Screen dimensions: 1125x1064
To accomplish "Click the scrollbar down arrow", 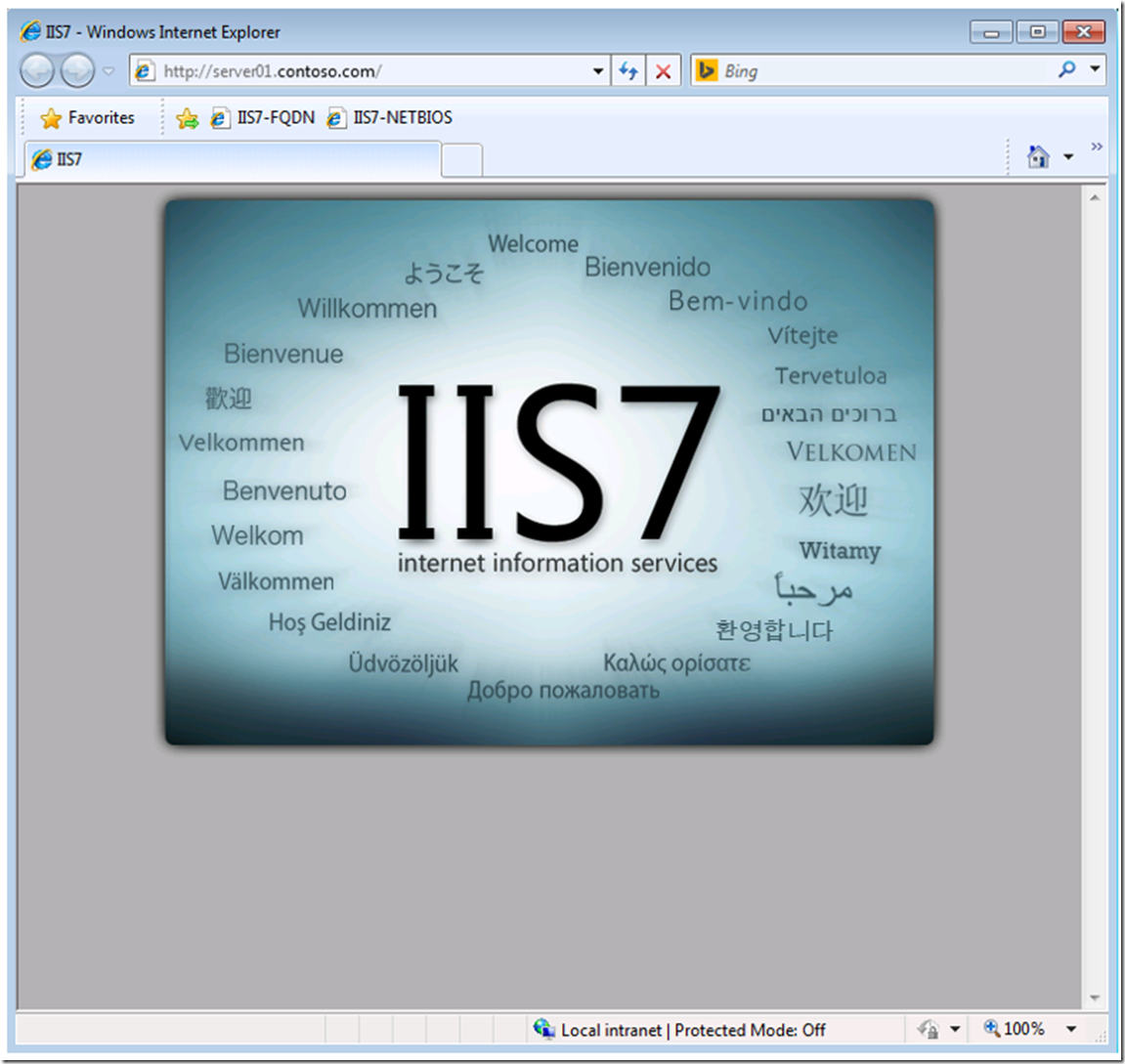I will click(1094, 998).
